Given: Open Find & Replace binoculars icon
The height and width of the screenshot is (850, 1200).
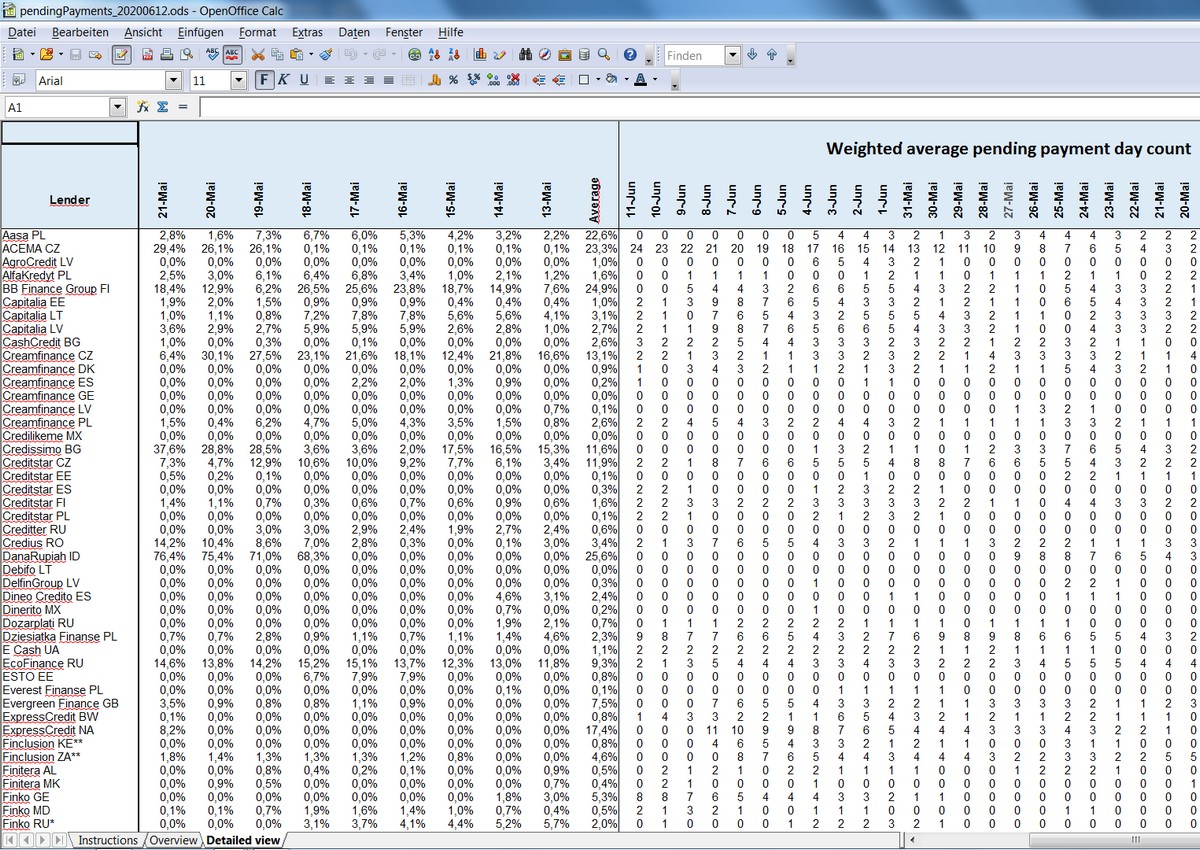Looking at the screenshot, I should [525, 55].
